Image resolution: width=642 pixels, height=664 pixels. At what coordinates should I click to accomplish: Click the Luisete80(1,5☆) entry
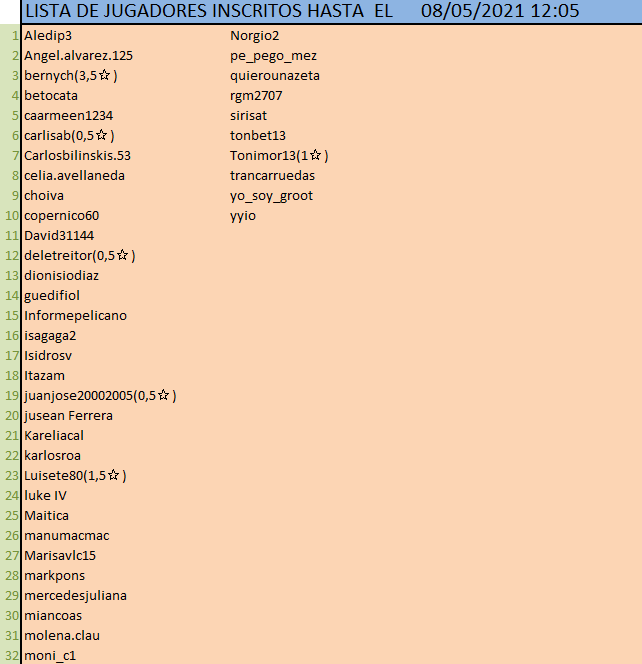click(x=75, y=476)
